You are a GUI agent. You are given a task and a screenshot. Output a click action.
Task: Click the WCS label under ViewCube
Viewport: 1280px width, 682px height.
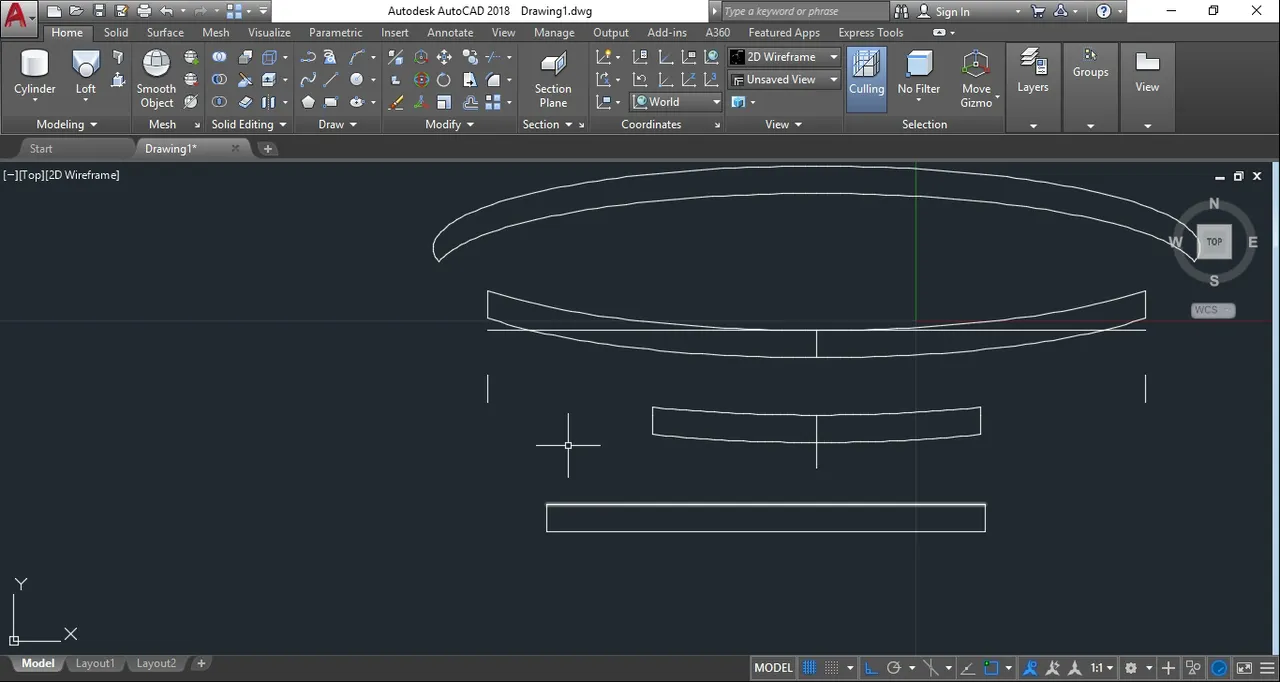[x=1212, y=310]
